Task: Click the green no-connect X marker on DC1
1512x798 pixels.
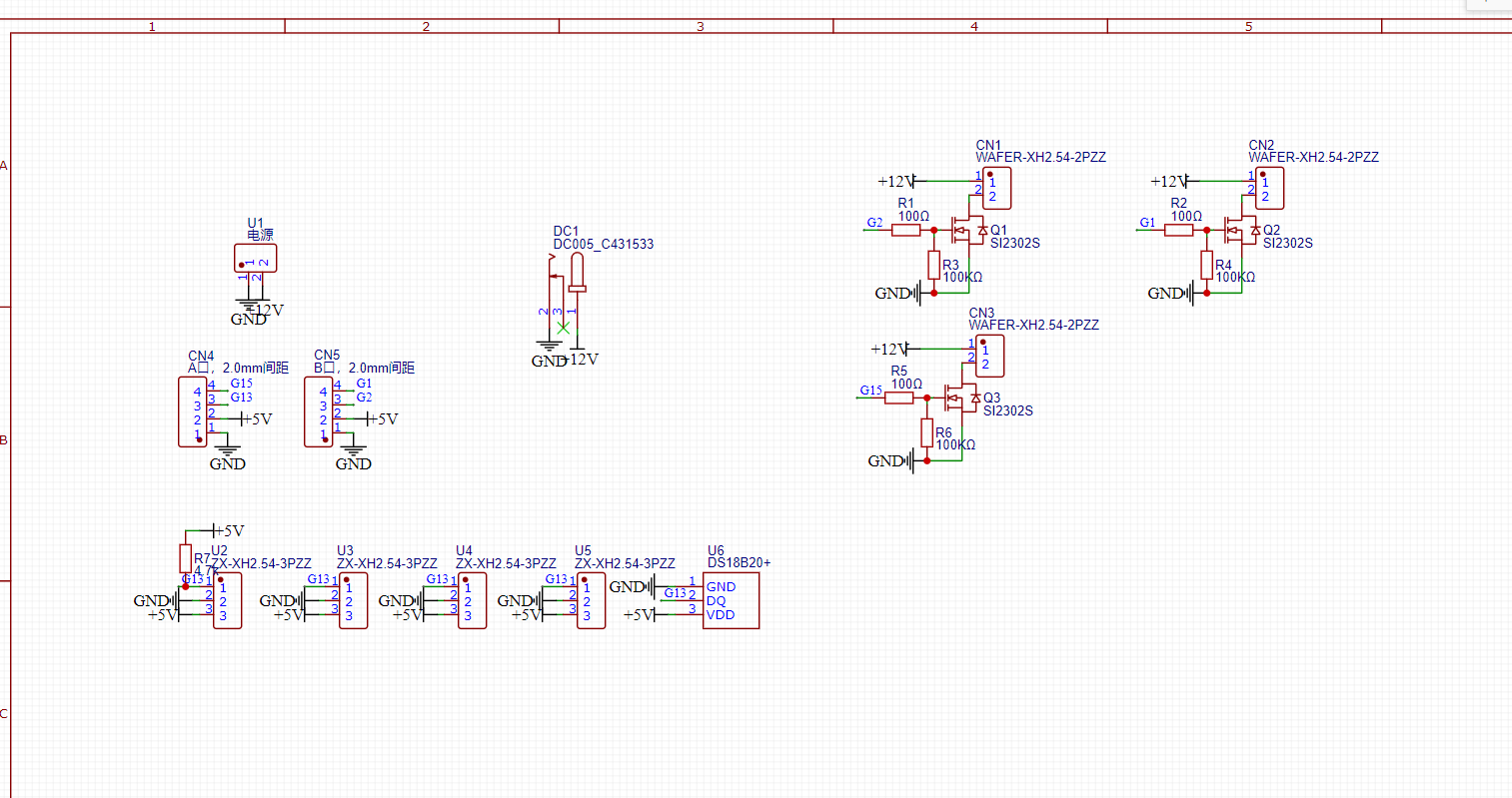Action: click(x=563, y=328)
